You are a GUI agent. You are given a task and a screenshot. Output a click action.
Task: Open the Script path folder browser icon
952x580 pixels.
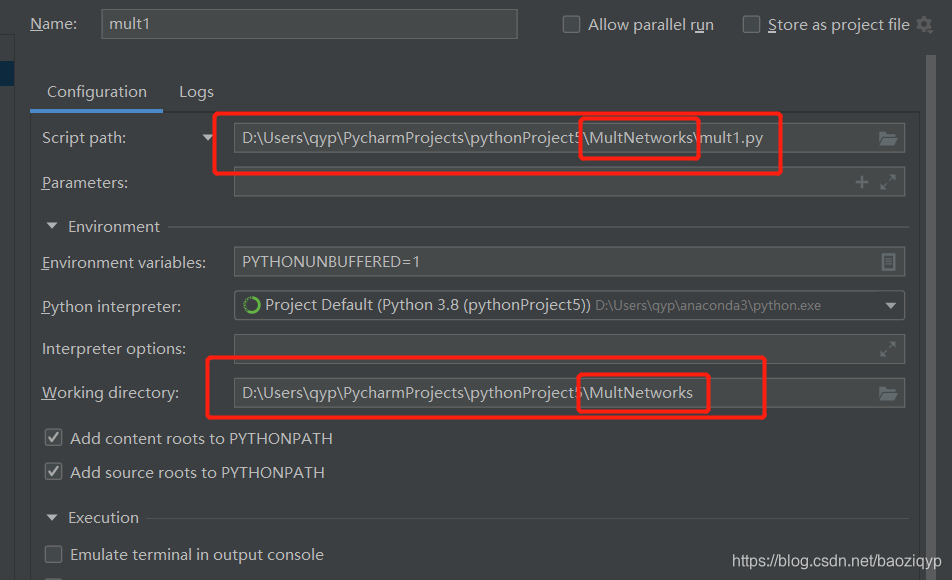pos(888,138)
